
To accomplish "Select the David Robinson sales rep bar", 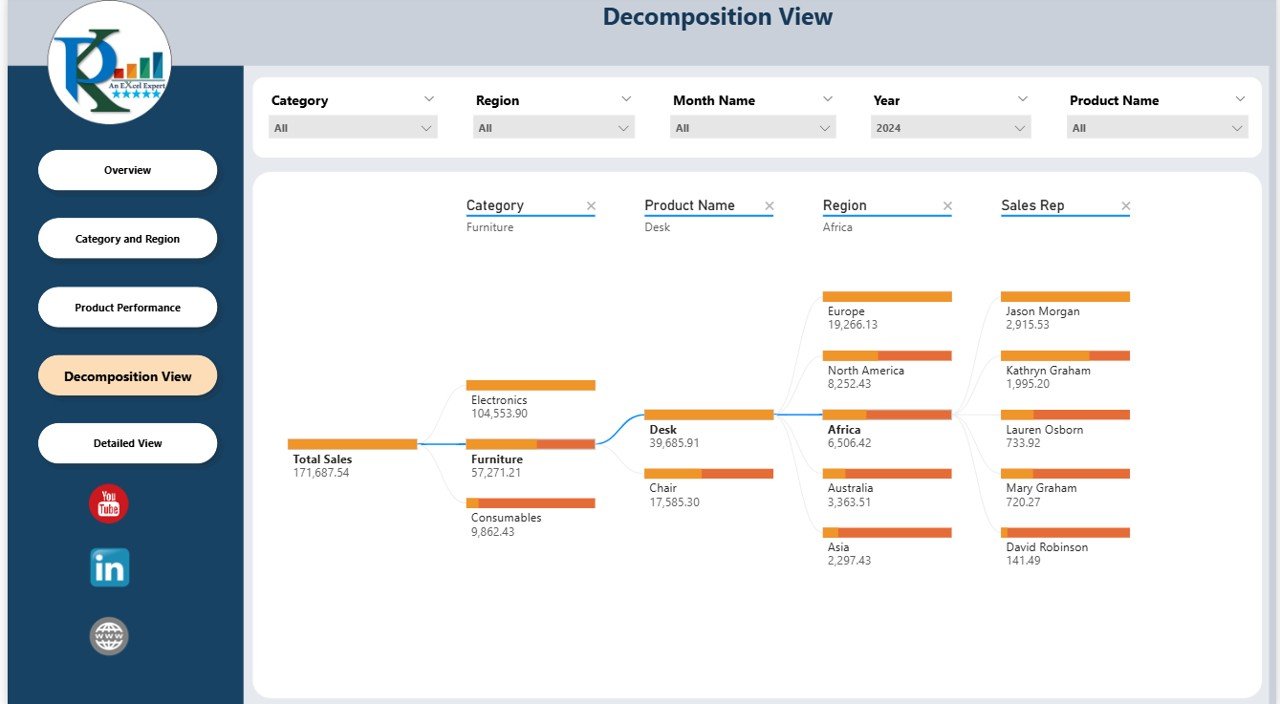I will (x=1065, y=532).
